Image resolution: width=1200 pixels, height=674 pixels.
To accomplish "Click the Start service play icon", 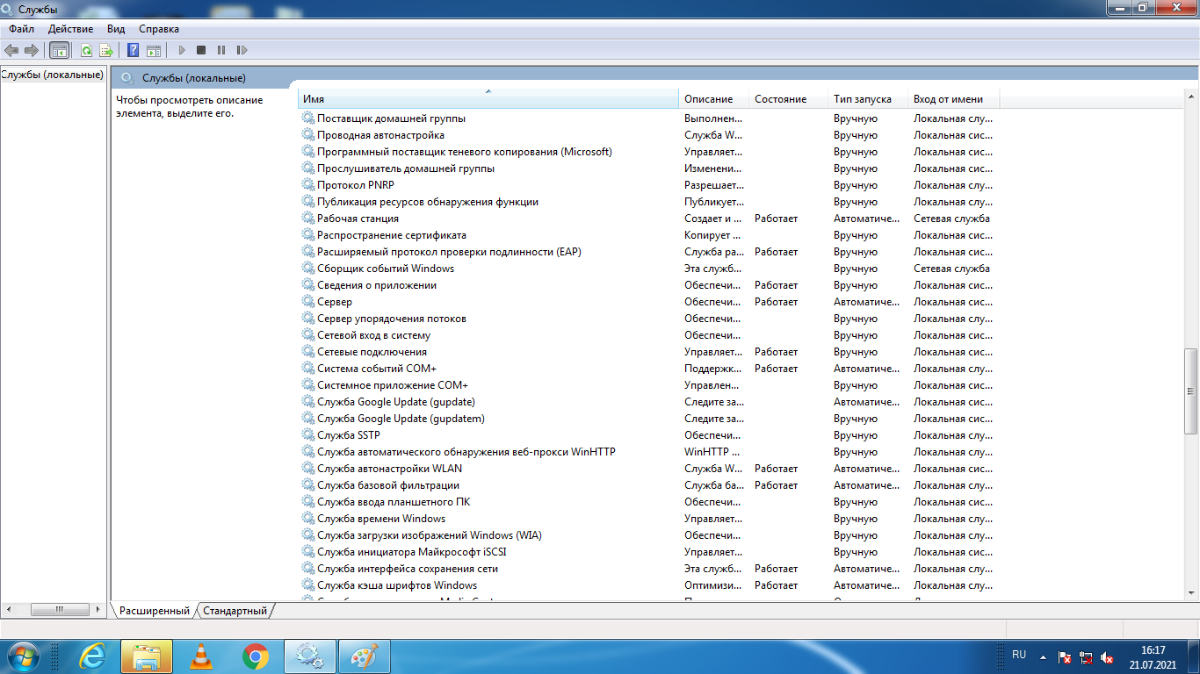I will coord(182,50).
